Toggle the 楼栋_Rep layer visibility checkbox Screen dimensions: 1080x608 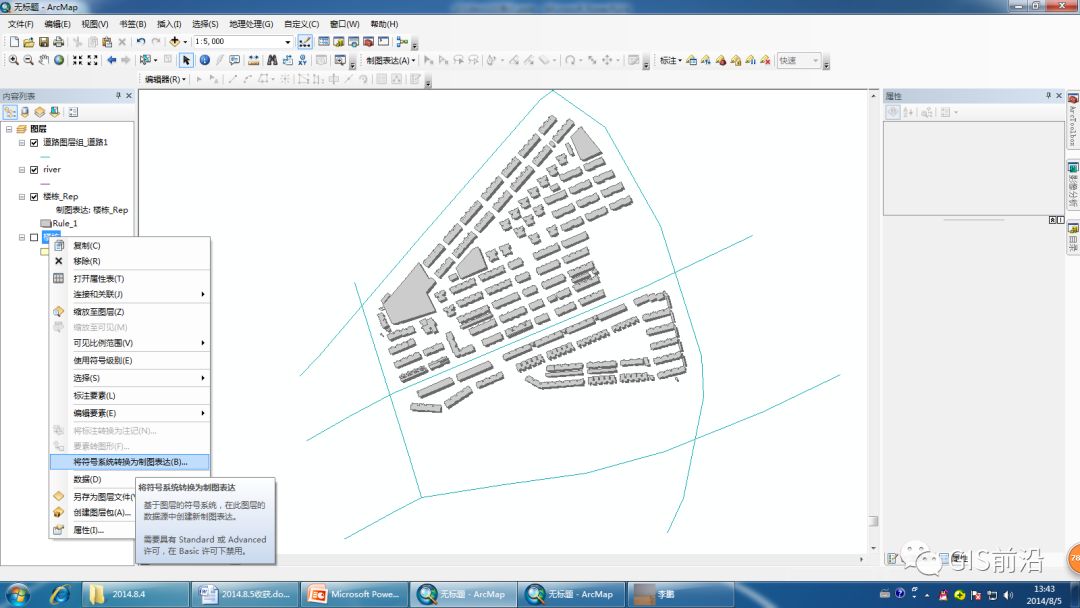(34, 196)
